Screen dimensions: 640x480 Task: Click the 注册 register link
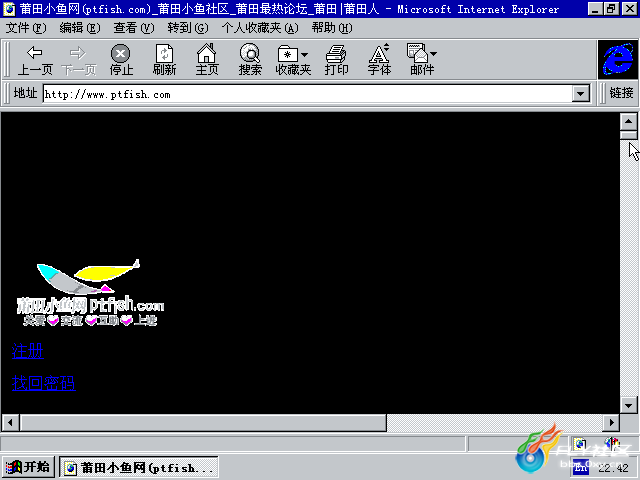[x=28, y=351]
